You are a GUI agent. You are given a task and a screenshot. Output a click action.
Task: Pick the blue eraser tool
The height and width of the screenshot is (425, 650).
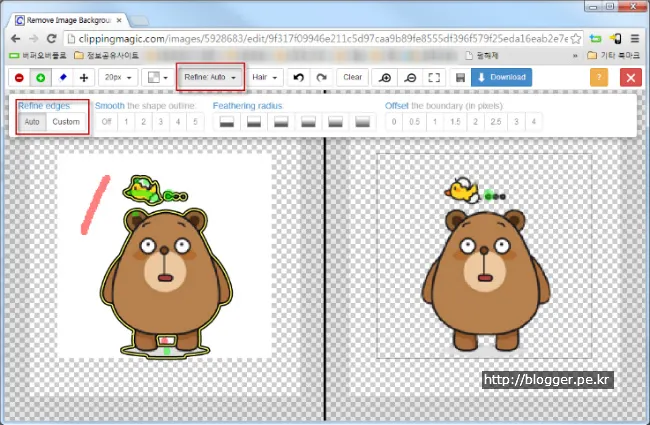pyautogui.click(x=62, y=77)
